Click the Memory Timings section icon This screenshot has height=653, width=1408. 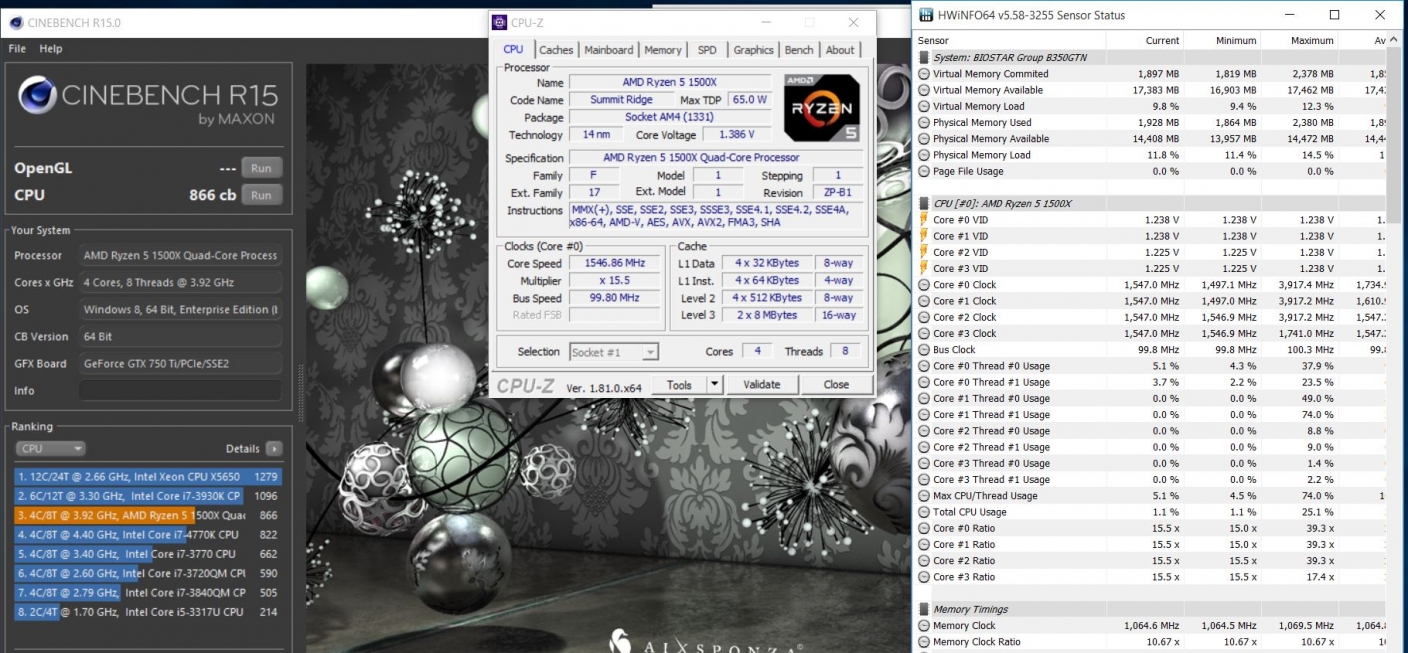click(x=924, y=609)
